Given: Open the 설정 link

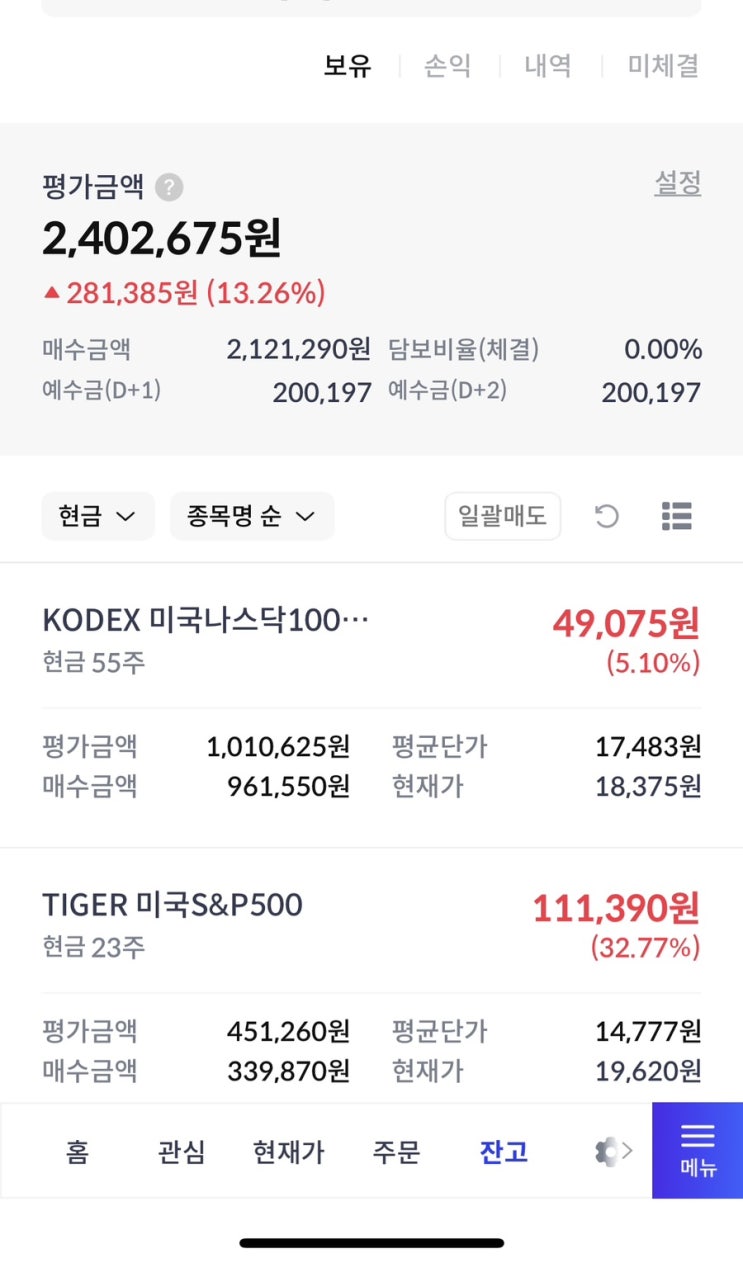Looking at the screenshot, I should (x=677, y=183).
